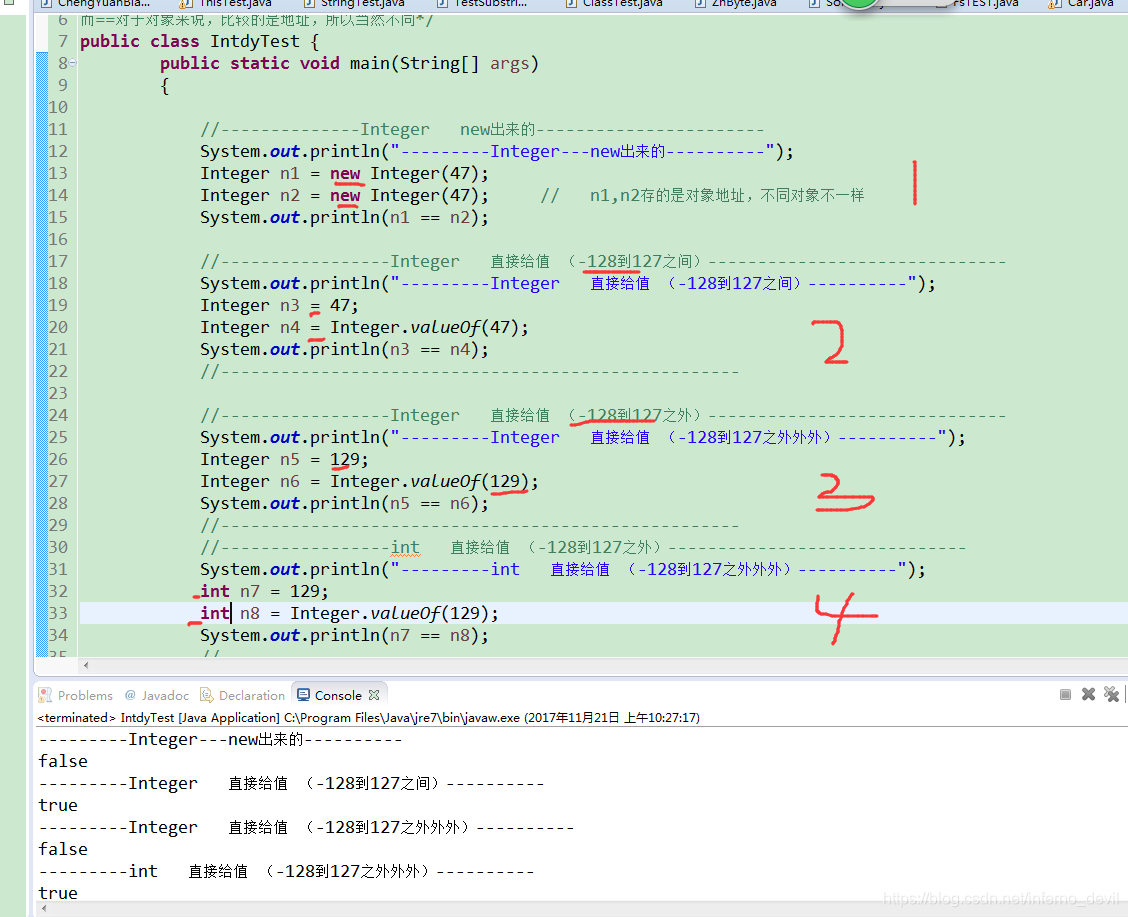Click the console horizontal scrollbar left arrow
The image size is (1128, 917).
coord(45,908)
